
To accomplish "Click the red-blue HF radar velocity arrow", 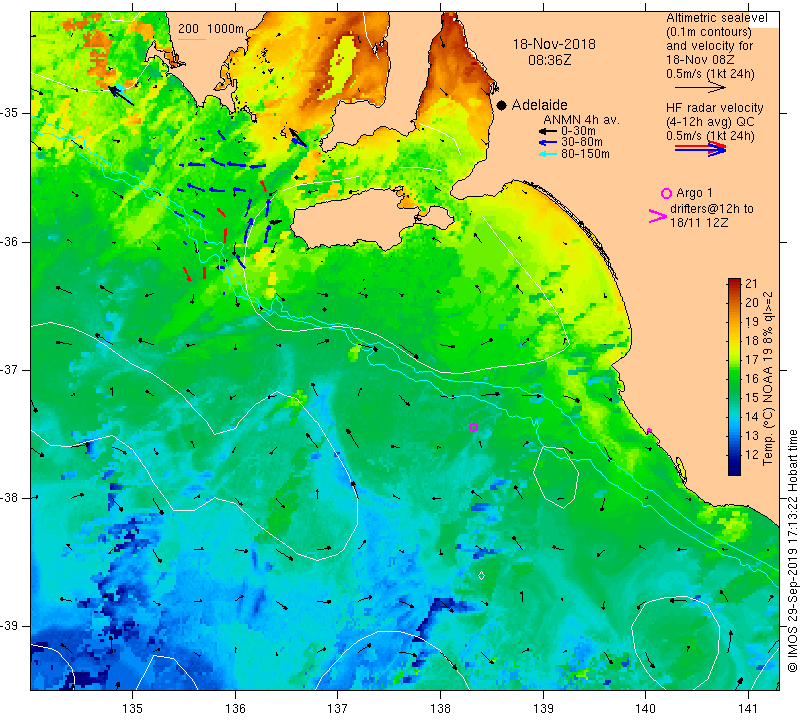I will [700, 149].
